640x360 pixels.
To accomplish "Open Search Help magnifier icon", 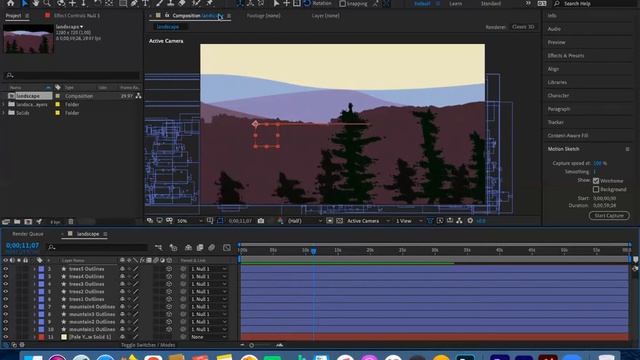I will [x=557, y=3].
